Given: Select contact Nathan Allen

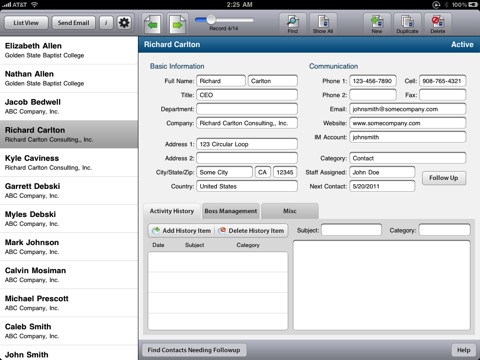Looking at the screenshot, I should point(69,78).
